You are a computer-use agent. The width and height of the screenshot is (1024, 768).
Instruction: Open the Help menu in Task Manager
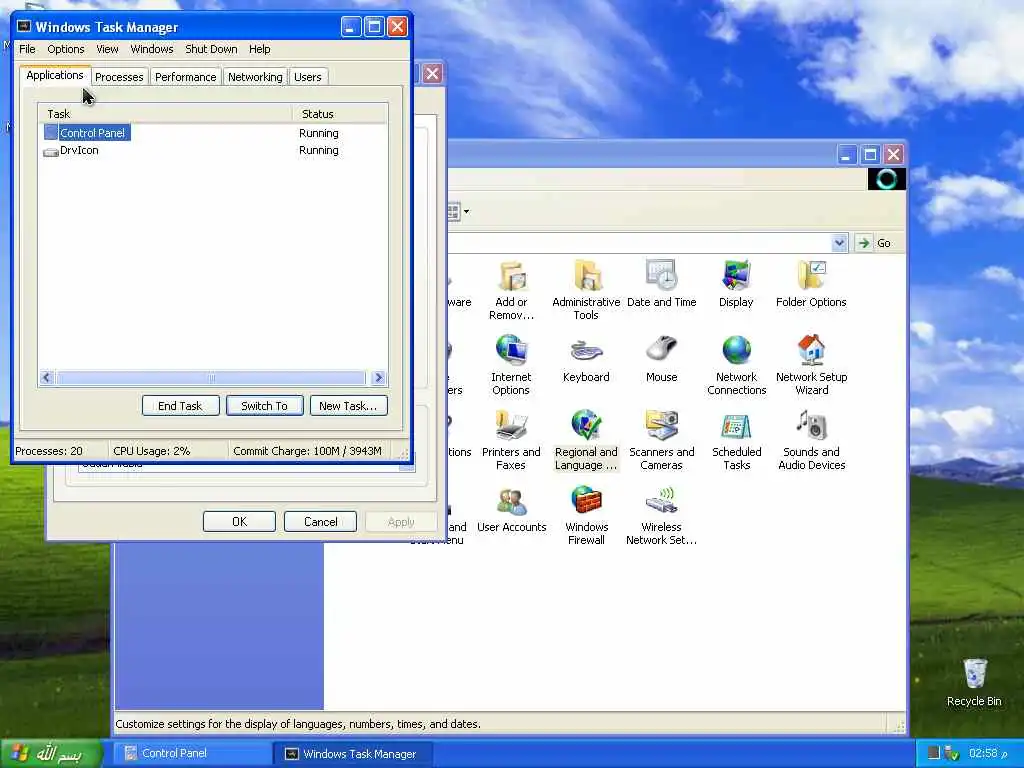259,49
